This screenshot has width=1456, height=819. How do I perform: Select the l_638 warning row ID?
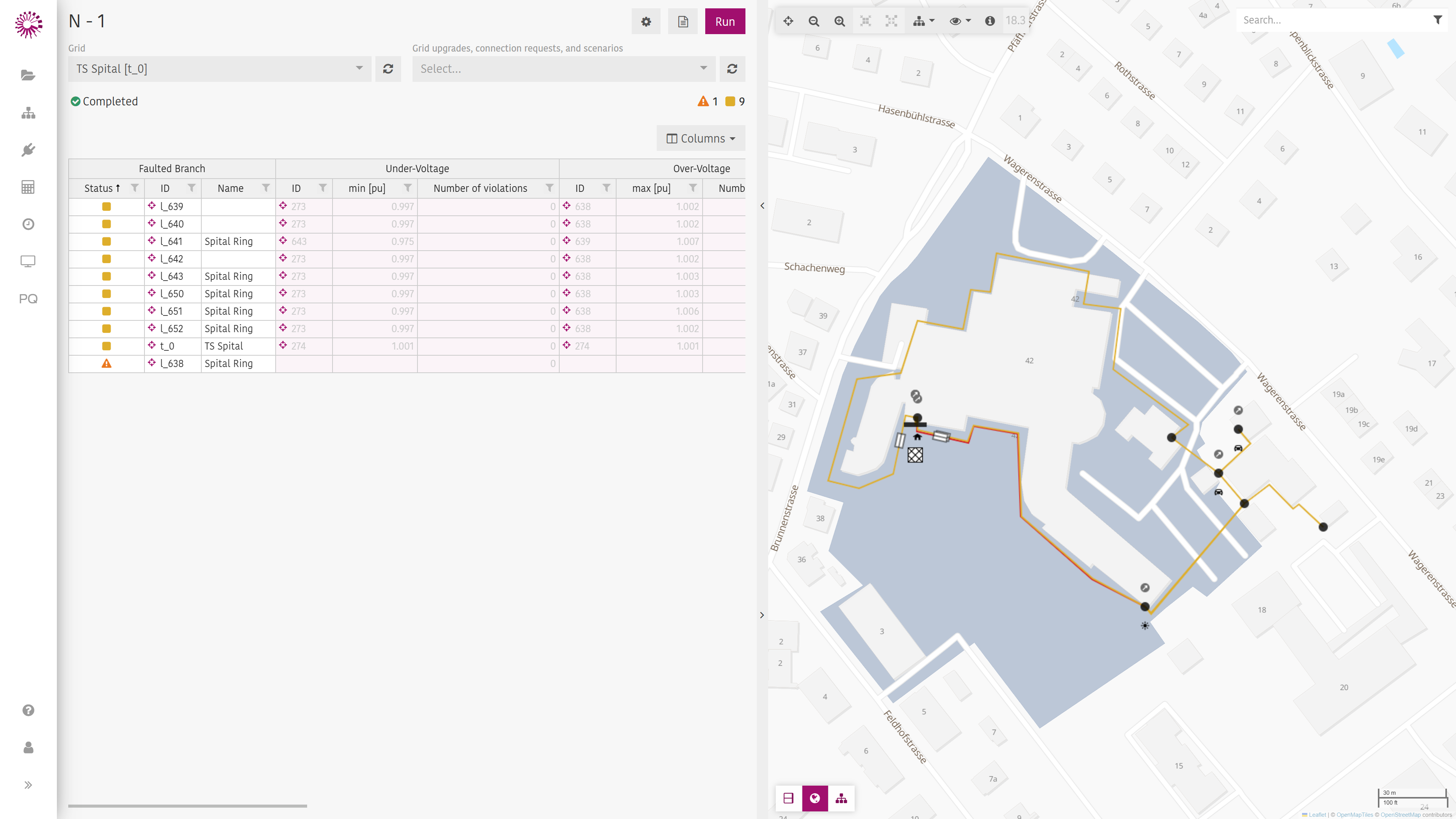172,364
